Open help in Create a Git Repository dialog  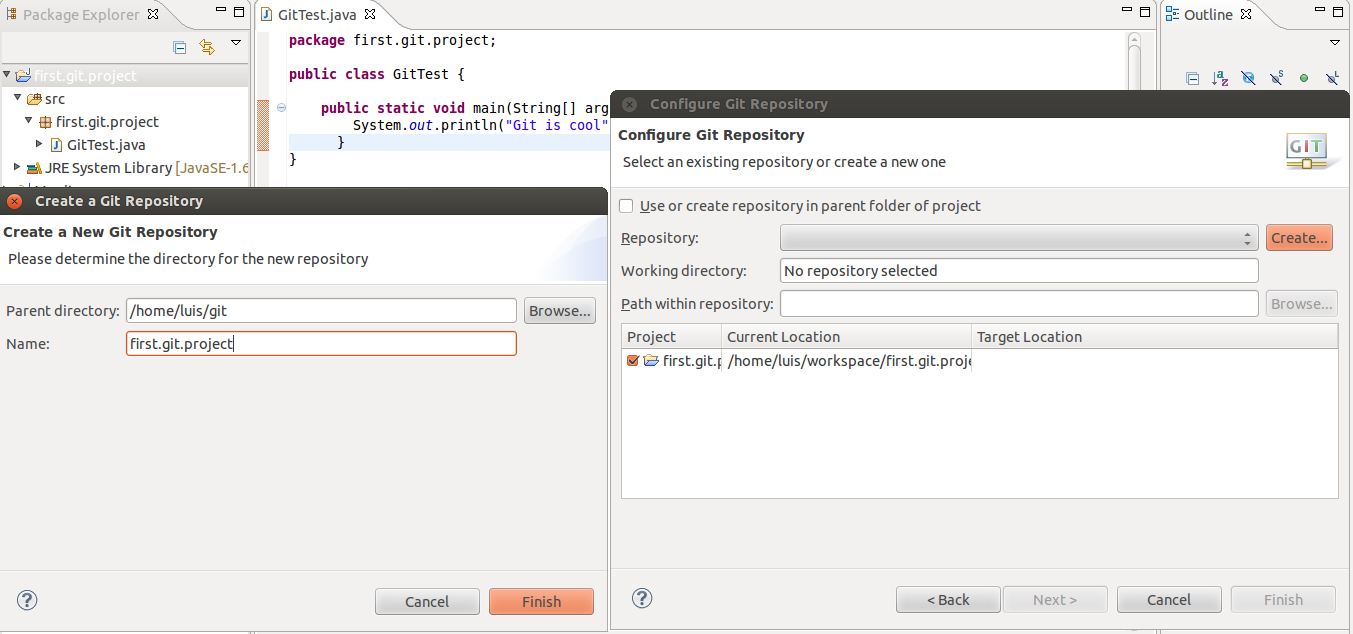27,600
